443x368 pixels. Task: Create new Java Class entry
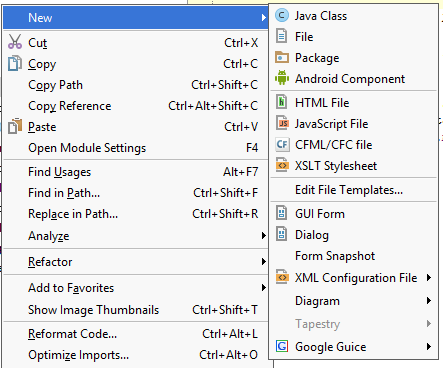(353, 16)
